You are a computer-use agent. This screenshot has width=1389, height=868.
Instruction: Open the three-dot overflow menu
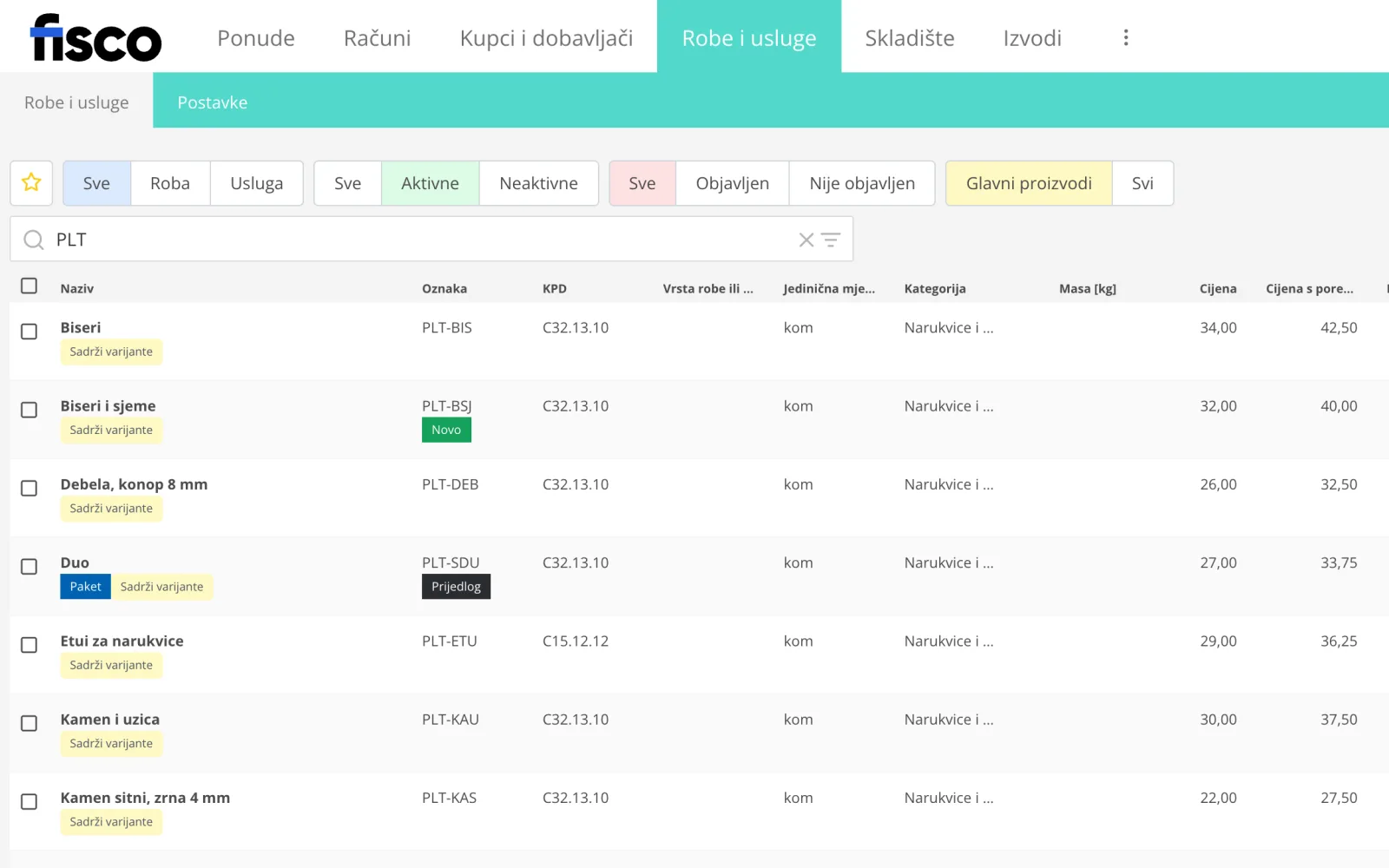(1126, 37)
